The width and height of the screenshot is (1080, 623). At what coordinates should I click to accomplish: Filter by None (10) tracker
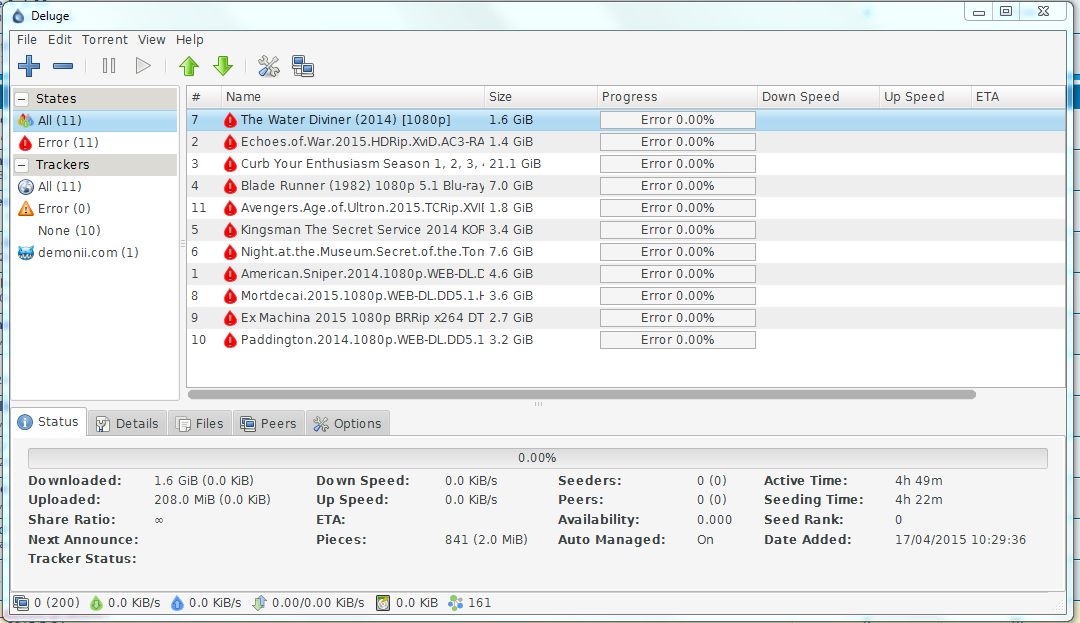tap(95, 231)
